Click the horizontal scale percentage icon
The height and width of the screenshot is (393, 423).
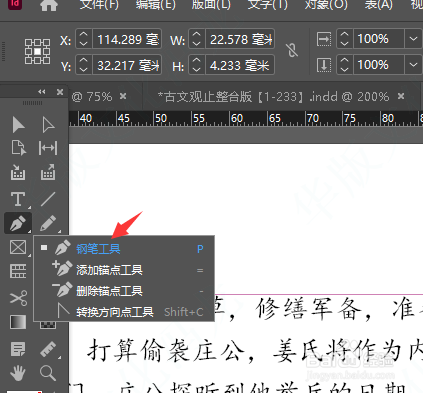point(324,39)
